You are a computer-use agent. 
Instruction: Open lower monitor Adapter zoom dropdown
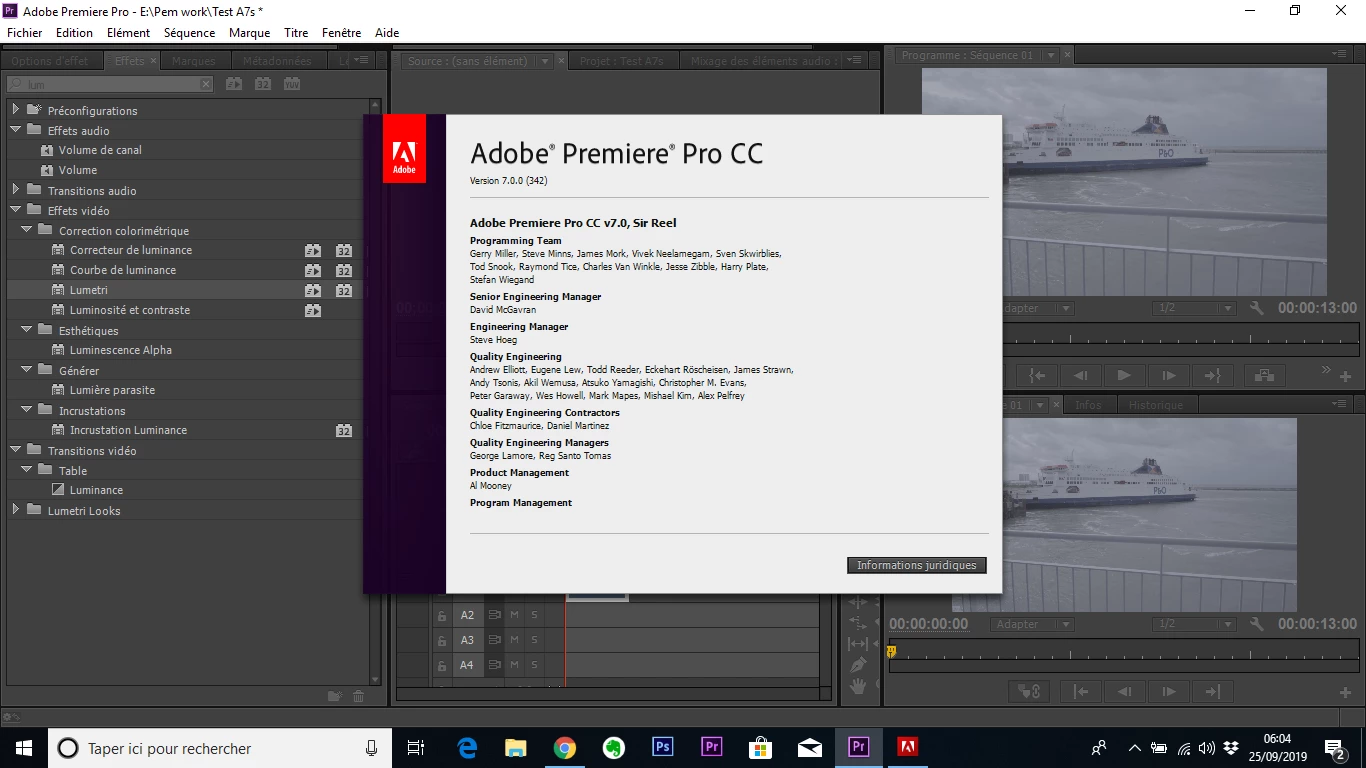coord(1033,624)
